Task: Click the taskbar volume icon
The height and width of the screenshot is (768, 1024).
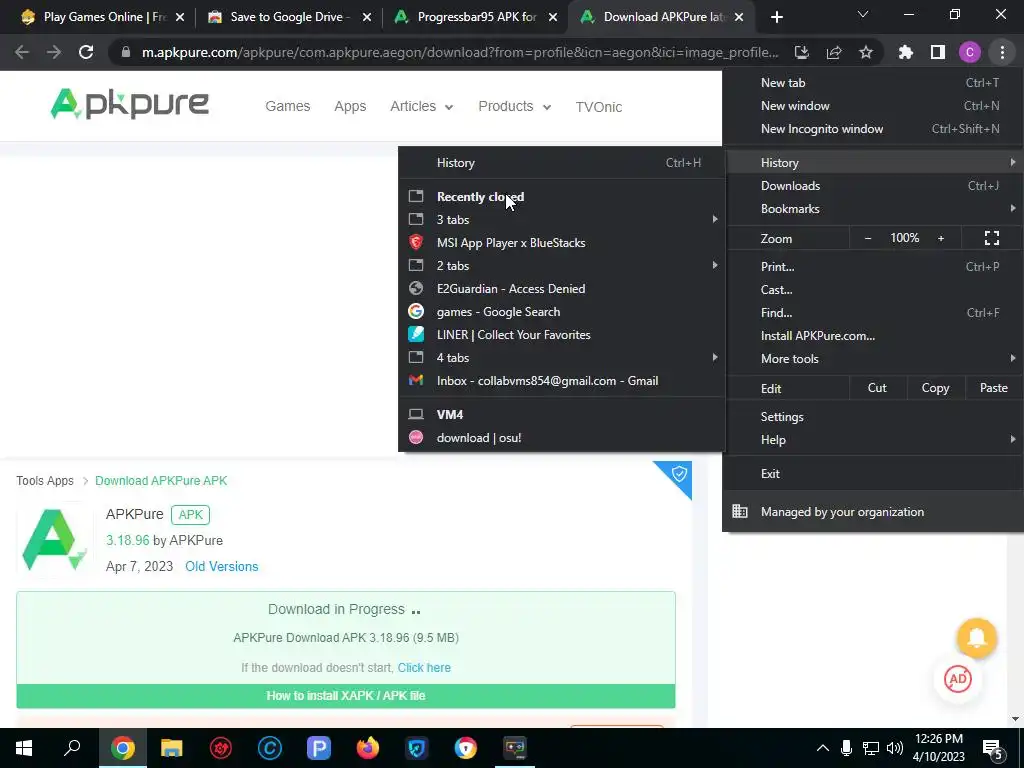Action: pos(895,748)
